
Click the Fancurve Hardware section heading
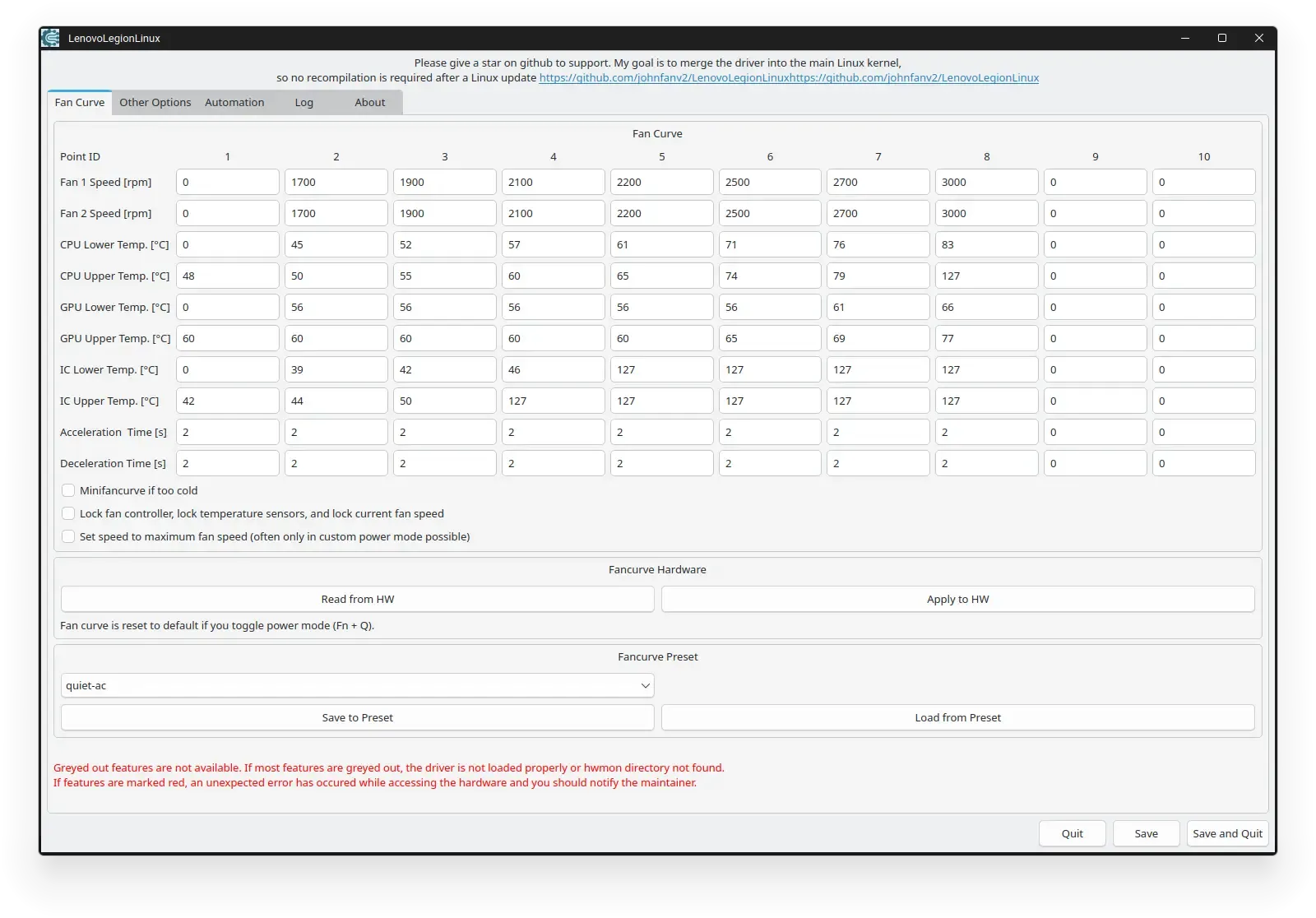click(x=657, y=569)
